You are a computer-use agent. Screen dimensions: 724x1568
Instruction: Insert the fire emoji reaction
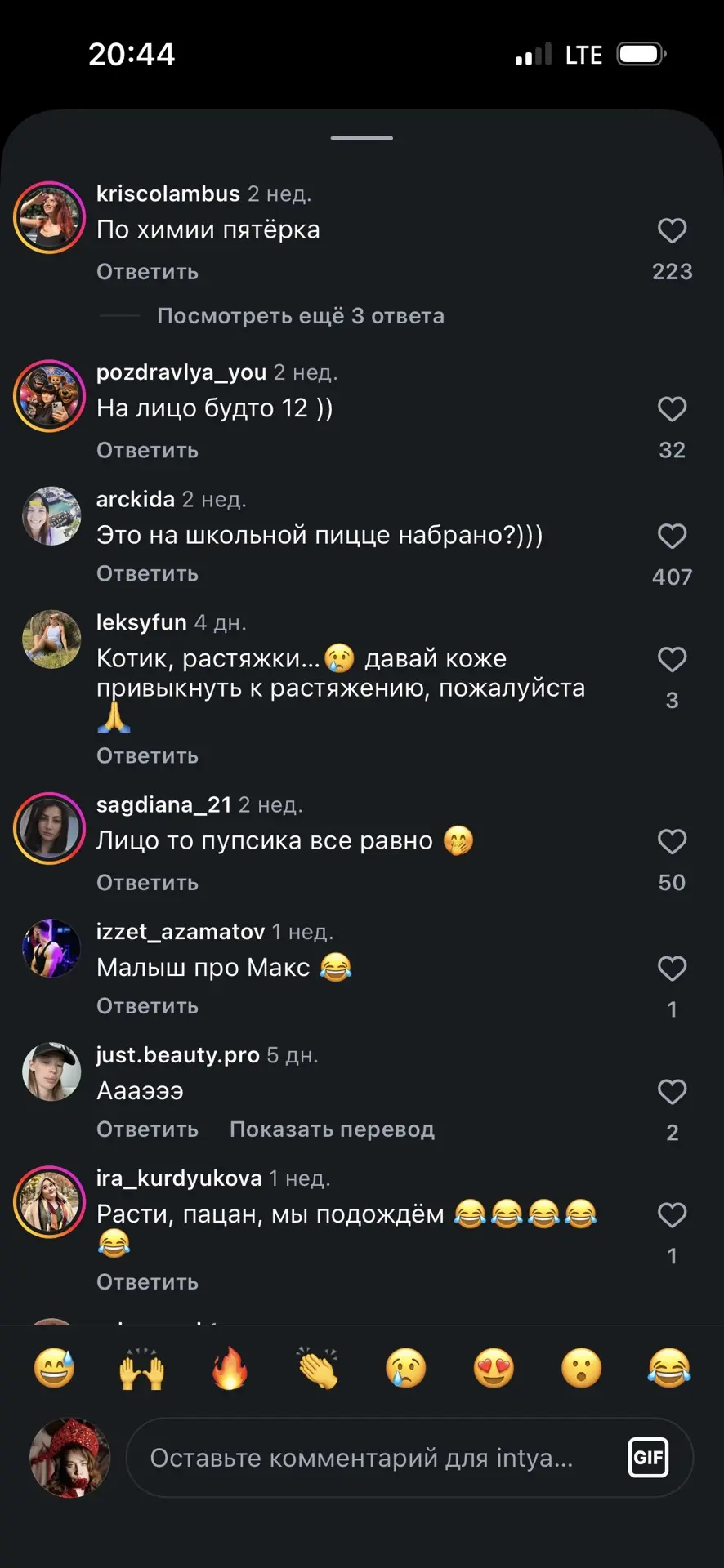click(230, 1368)
